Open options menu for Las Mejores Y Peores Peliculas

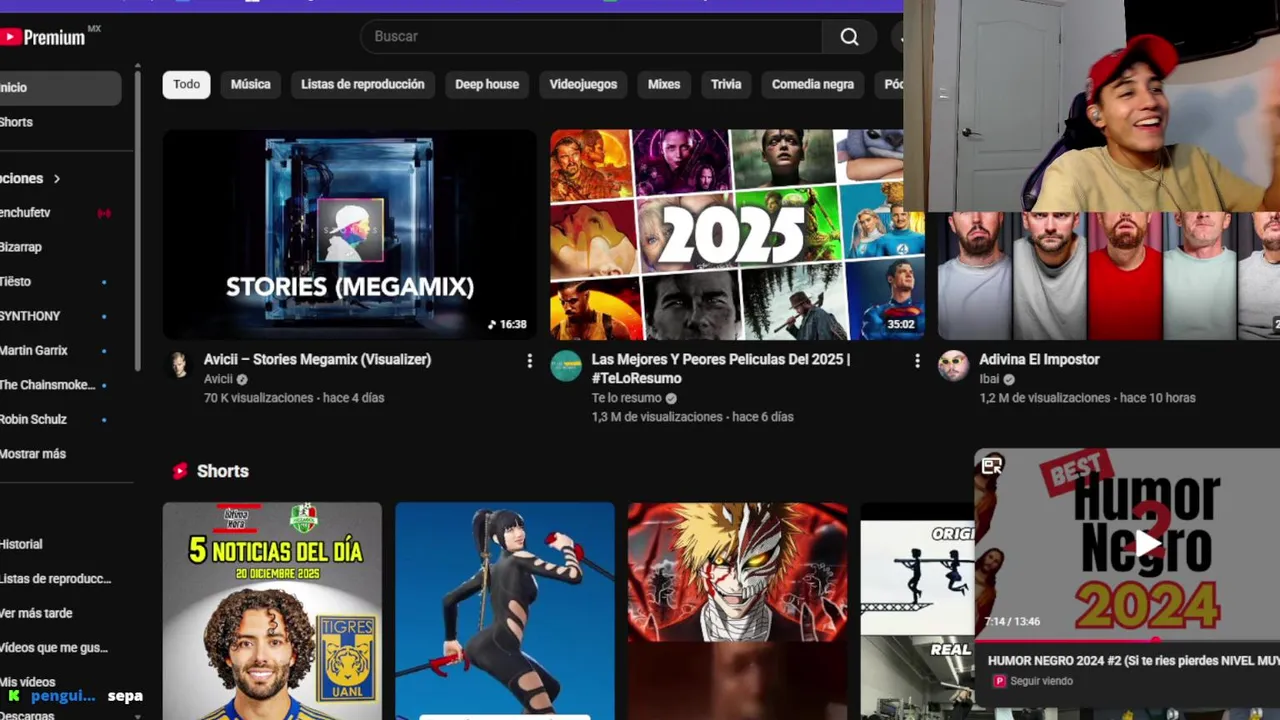point(917,361)
